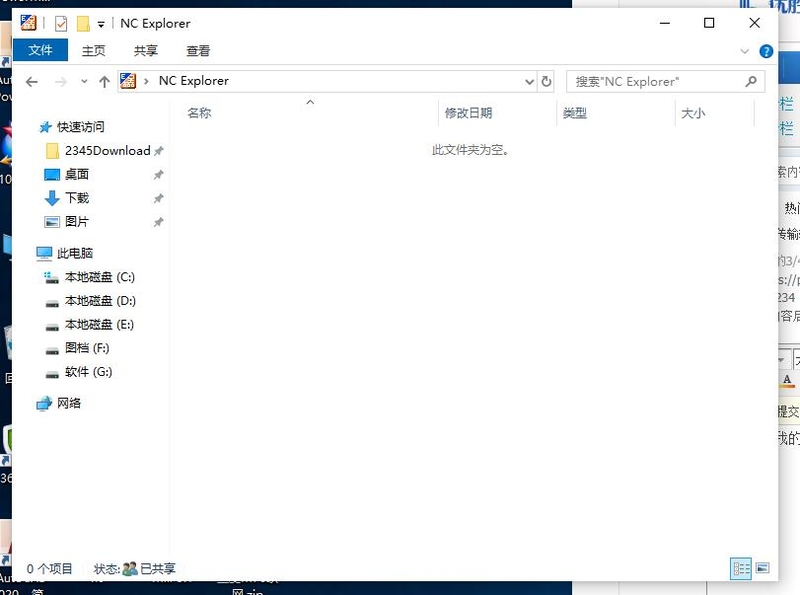800x595 pixels.
Task: Switch to the 查看 ribbon tab
Action: pyautogui.click(x=198, y=51)
